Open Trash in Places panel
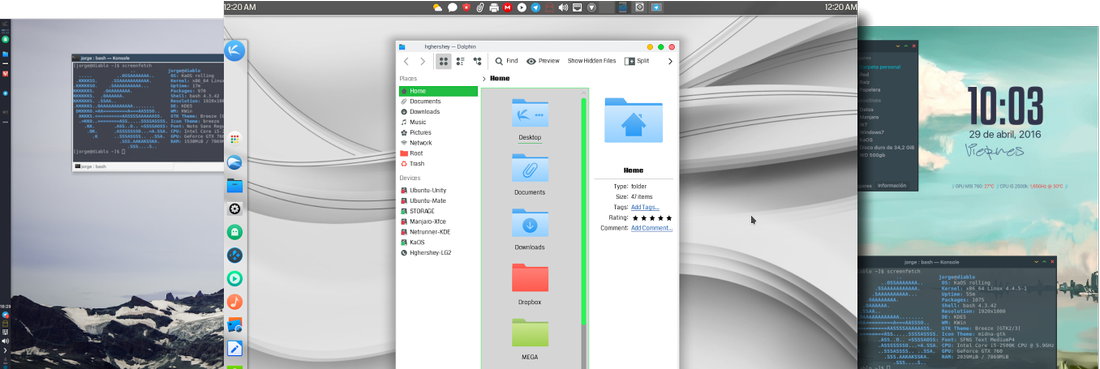 pyautogui.click(x=438, y=163)
